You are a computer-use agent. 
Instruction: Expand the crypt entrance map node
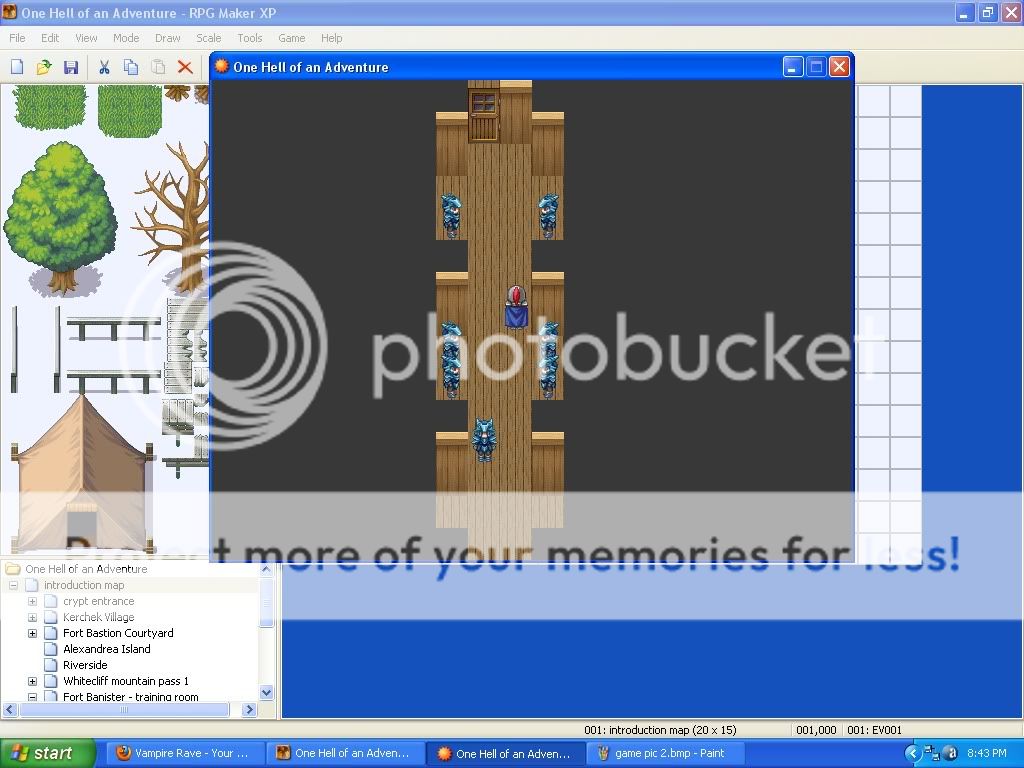coord(32,601)
